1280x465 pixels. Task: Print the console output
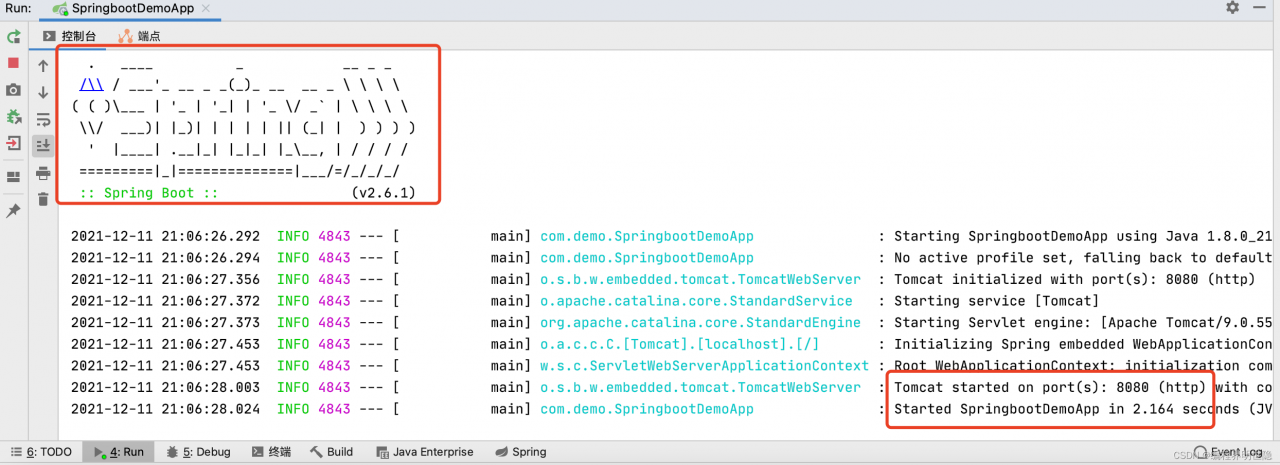point(43,173)
